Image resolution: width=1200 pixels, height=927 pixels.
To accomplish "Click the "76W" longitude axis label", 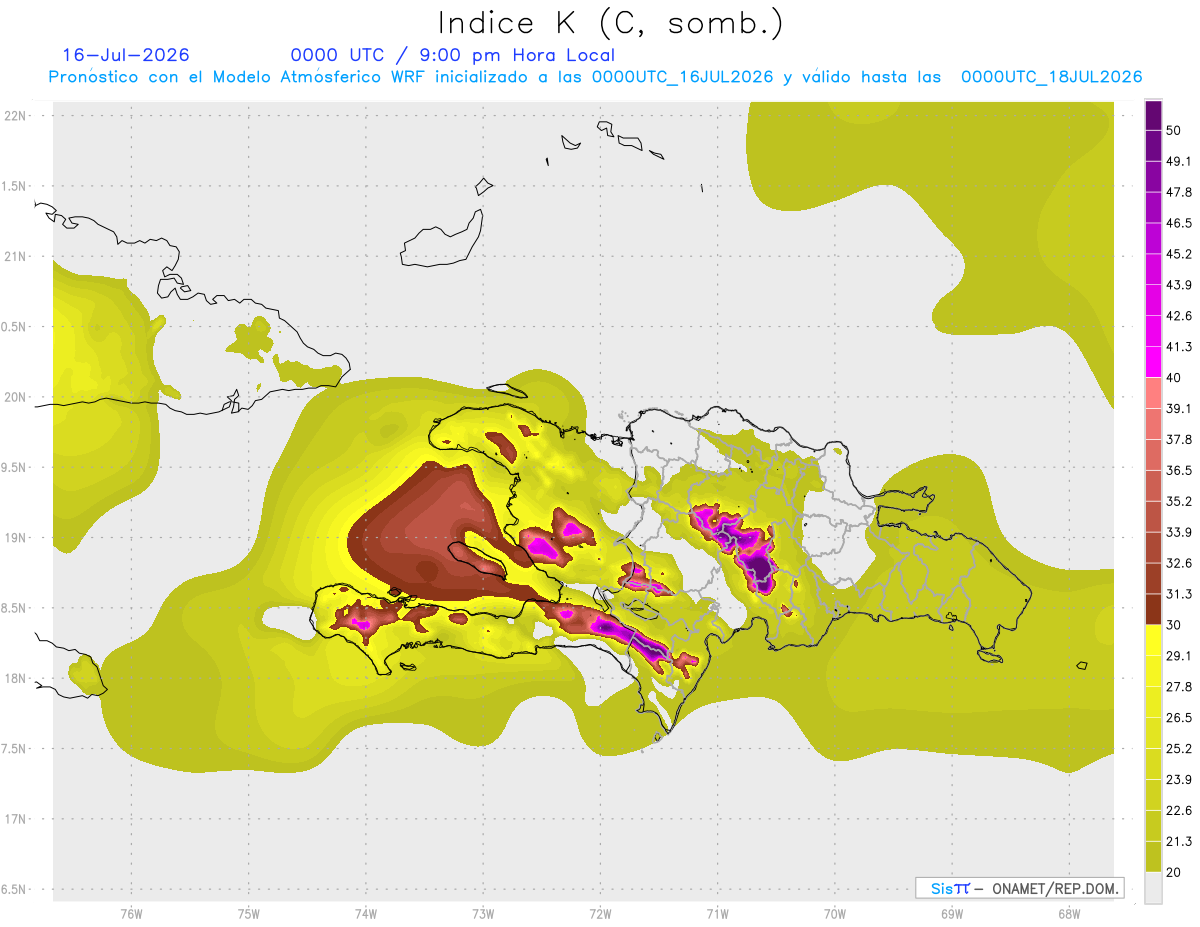I will pyautogui.click(x=131, y=914).
